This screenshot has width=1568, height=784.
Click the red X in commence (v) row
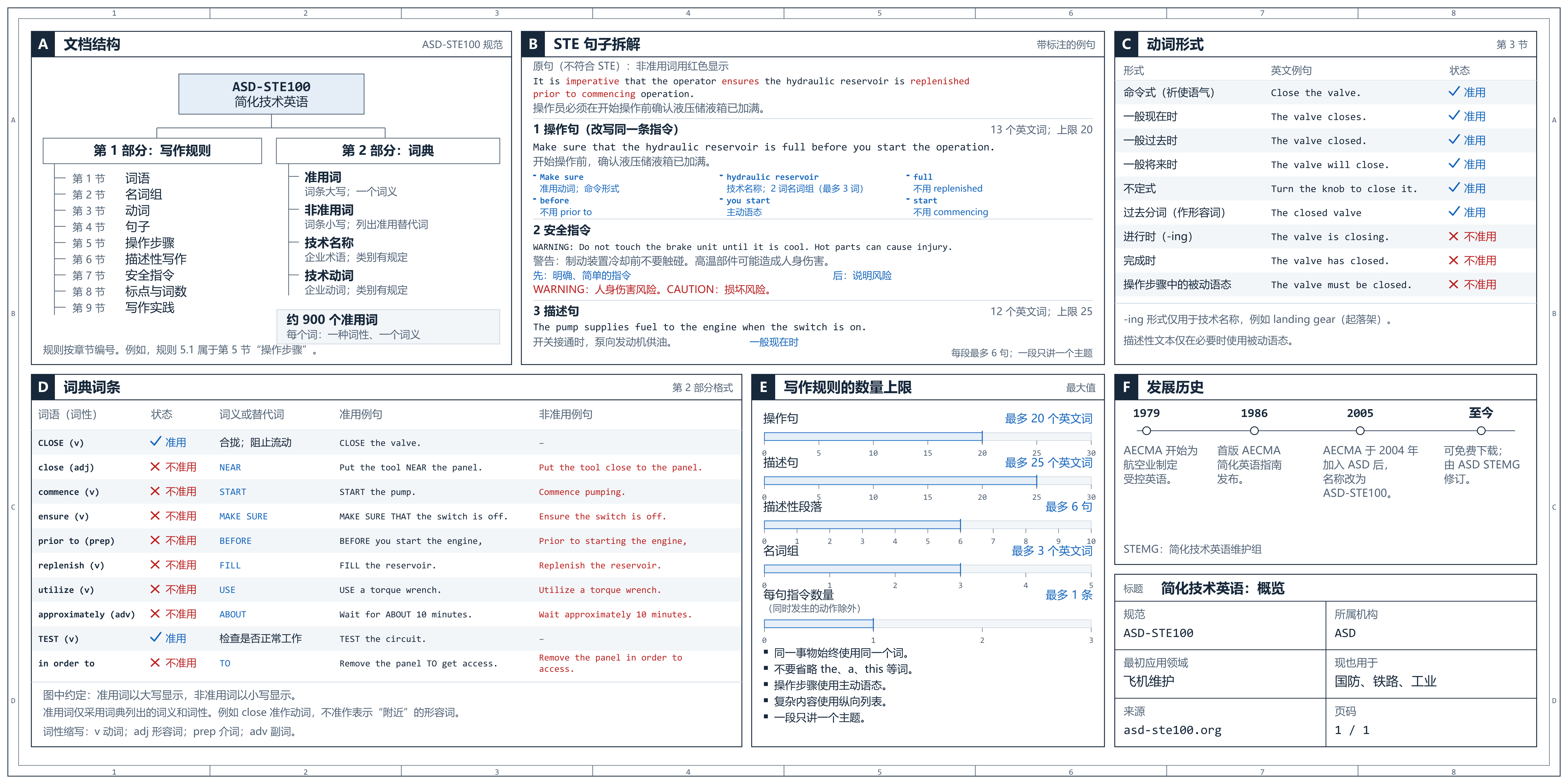[x=155, y=491]
